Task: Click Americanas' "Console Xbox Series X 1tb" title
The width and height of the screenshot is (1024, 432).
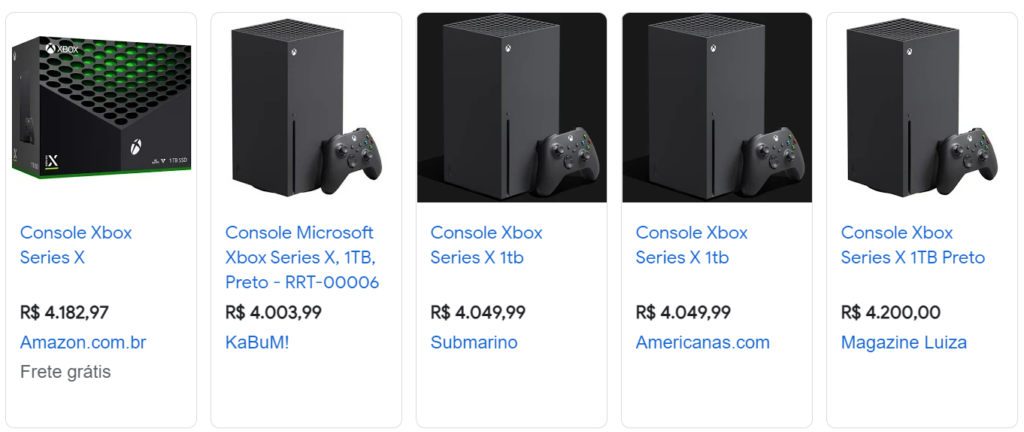Action: 691,245
